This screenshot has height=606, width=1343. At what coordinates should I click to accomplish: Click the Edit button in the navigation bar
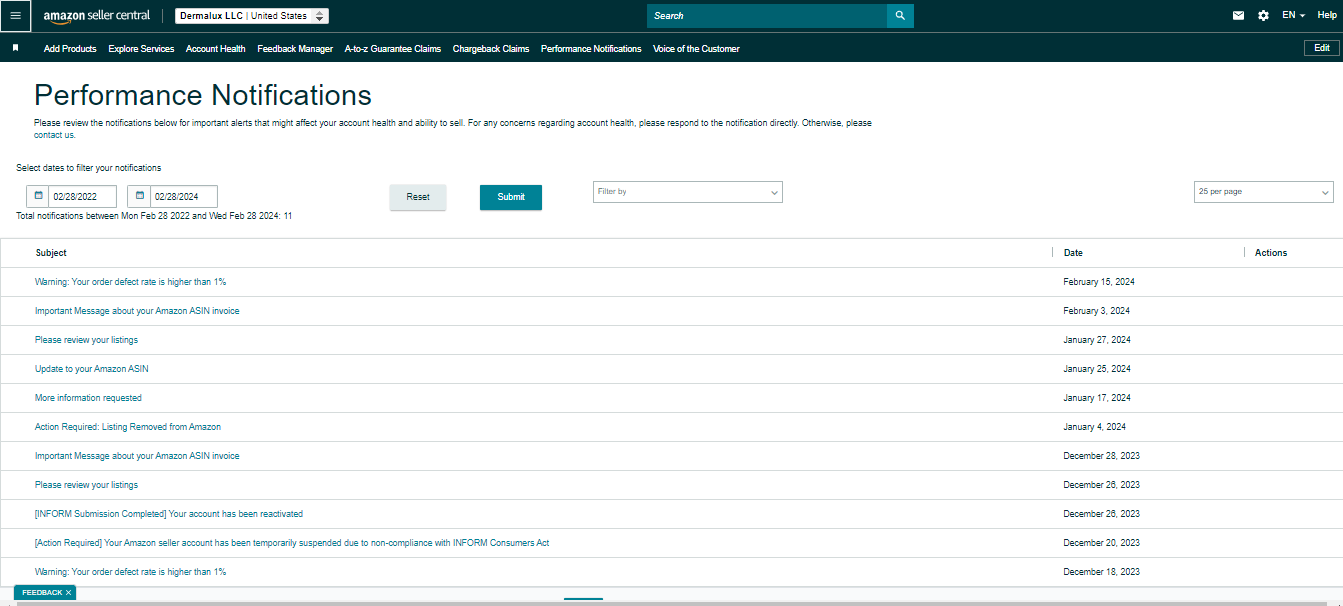pyautogui.click(x=1321, y=48)
